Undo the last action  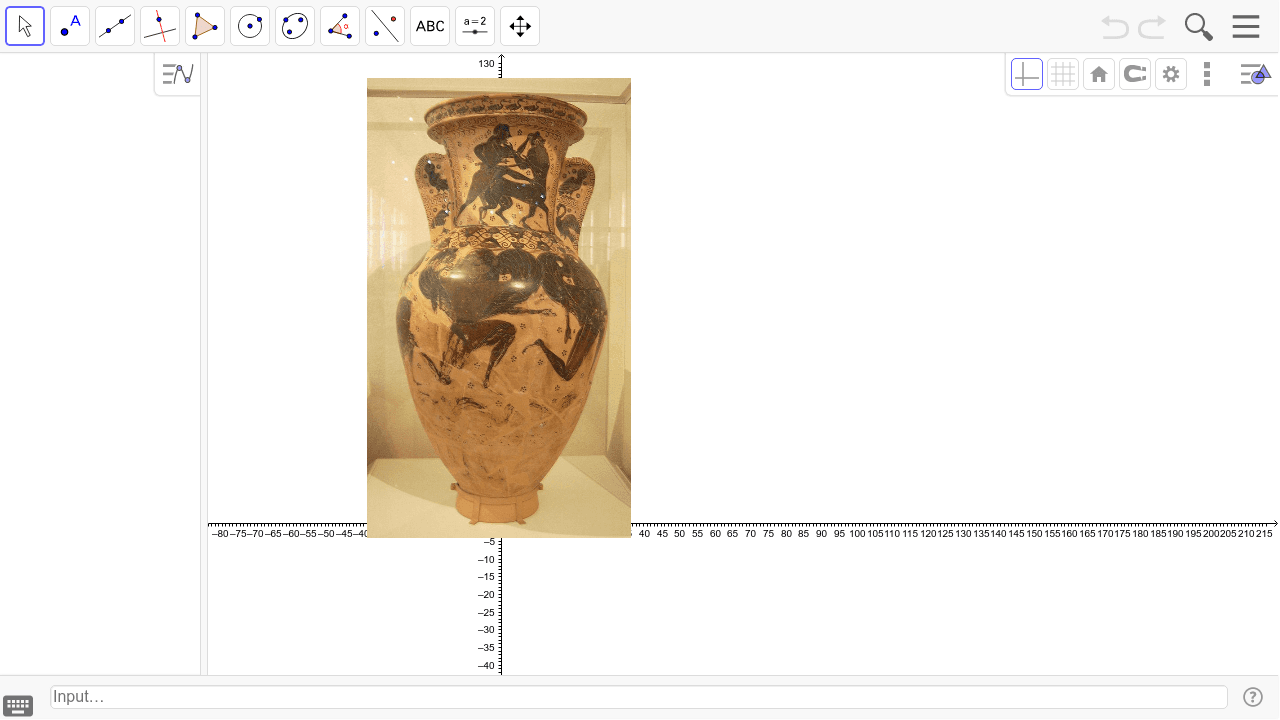tap(1115, 27)
